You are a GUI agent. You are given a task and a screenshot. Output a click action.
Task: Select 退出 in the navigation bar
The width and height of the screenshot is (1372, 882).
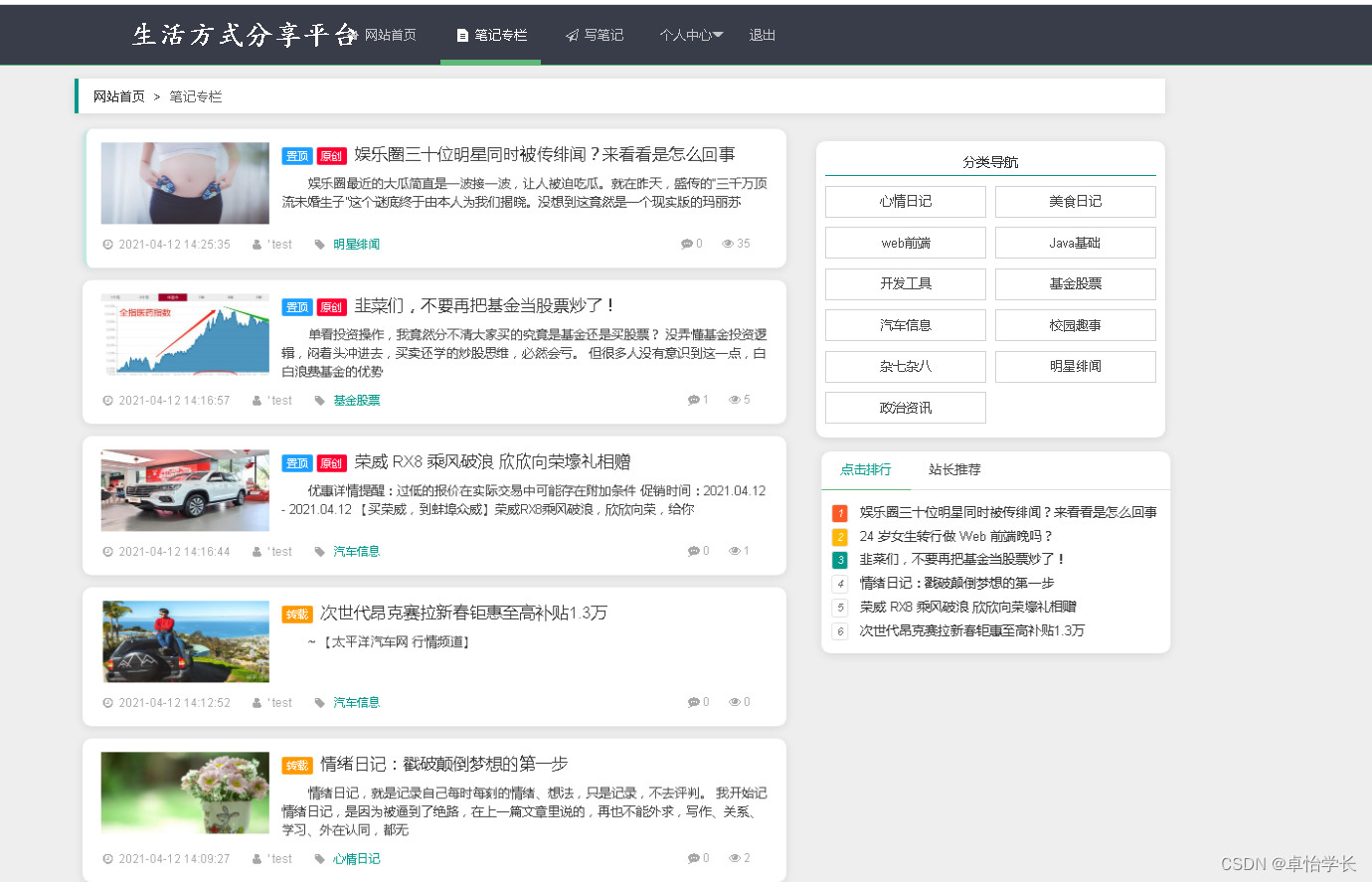pos(762,34)
